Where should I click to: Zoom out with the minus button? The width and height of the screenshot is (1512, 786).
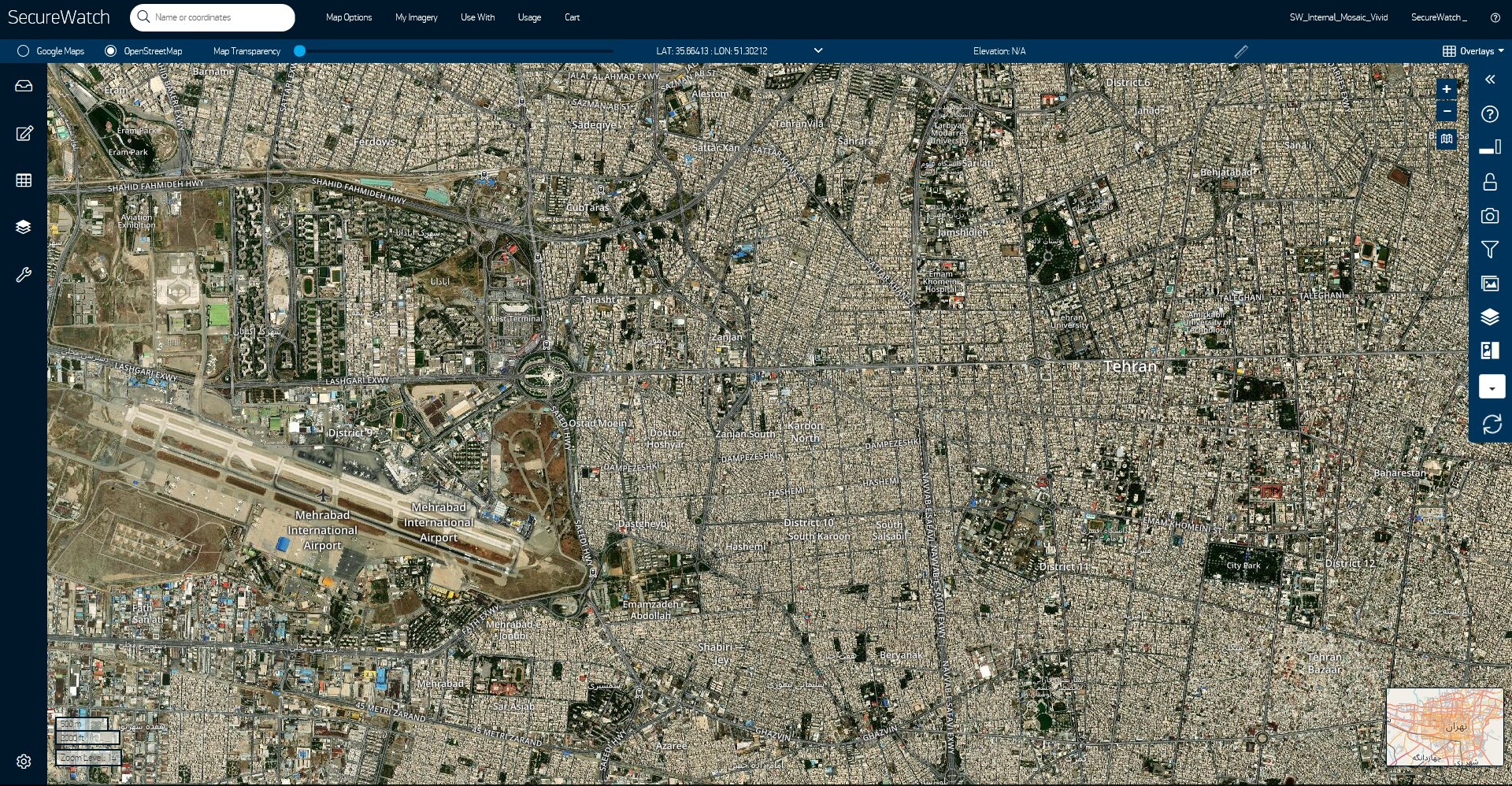1447,111
